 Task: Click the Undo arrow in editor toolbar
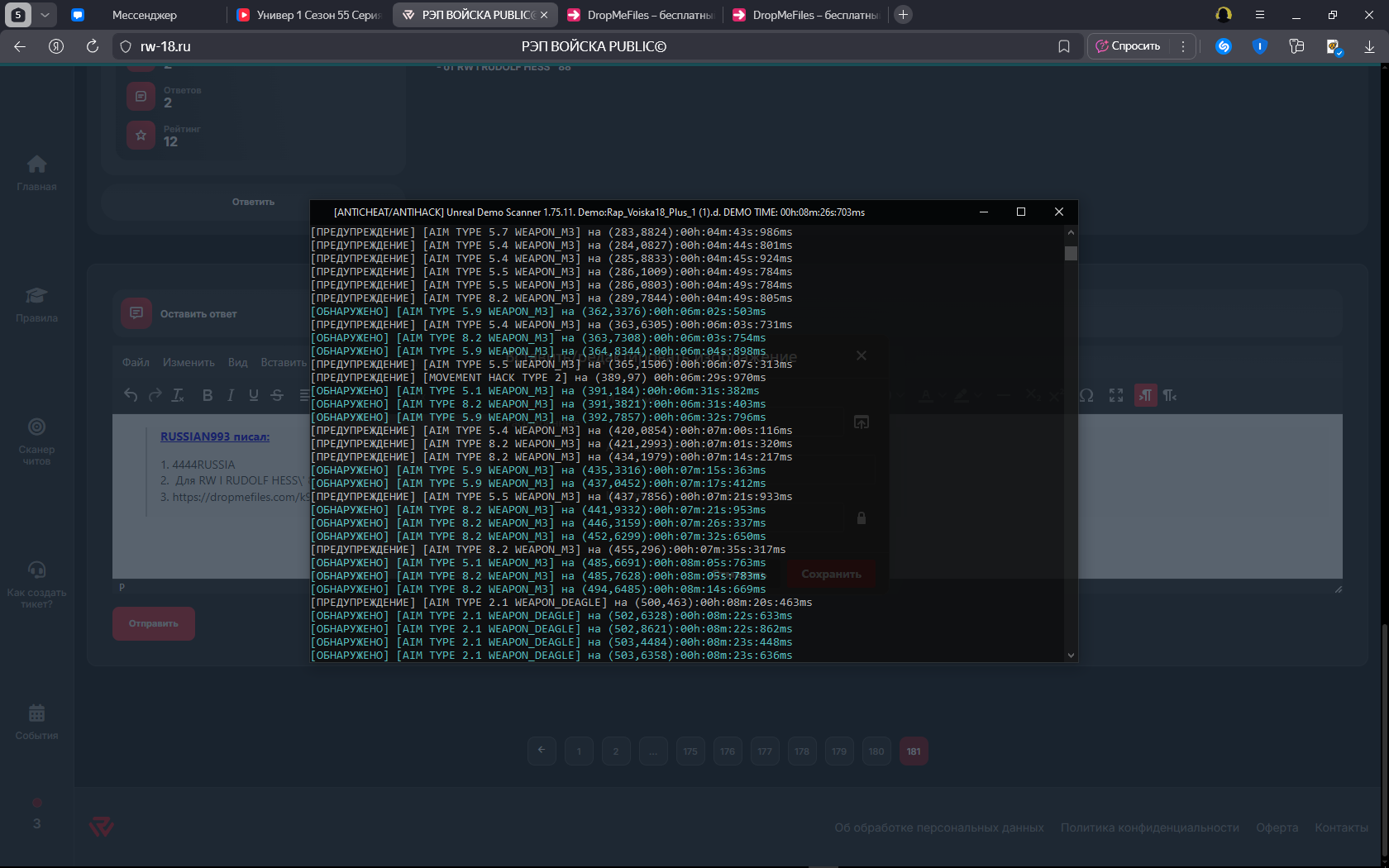(131, 396)
